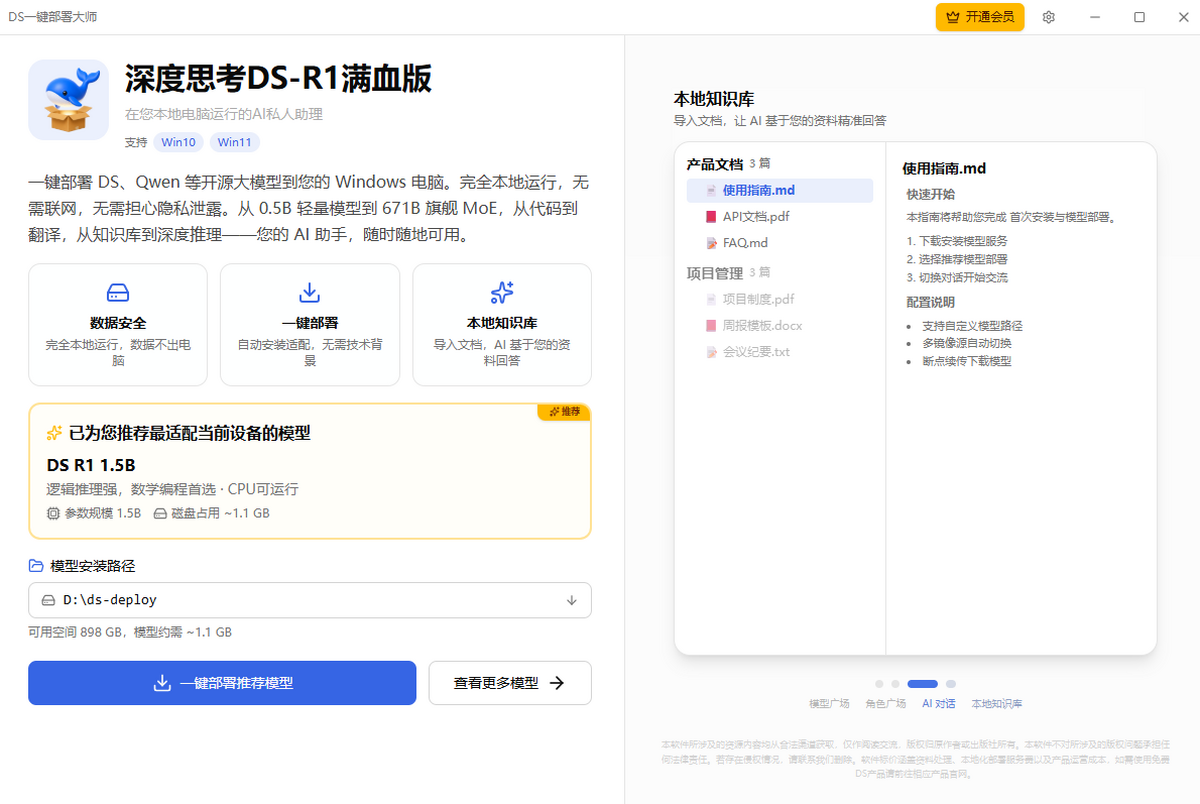Click the 深度思考DS-R1满血版 title
Viewport: 1200px width, 804px height.
279,79
